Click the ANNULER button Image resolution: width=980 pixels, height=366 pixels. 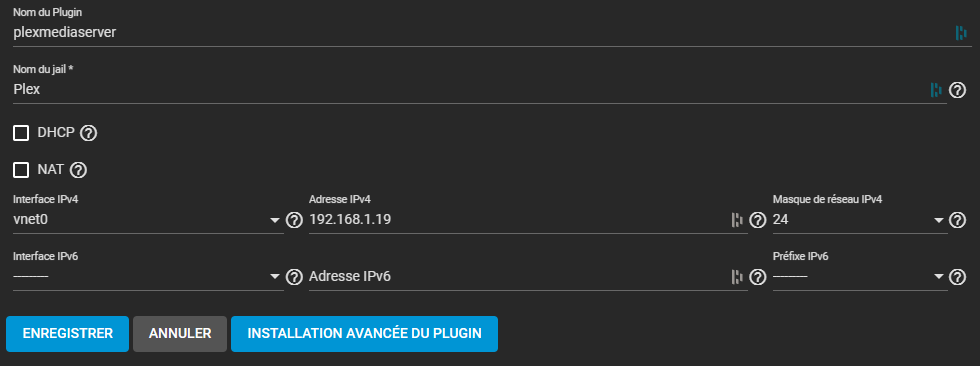click(180, 334)
